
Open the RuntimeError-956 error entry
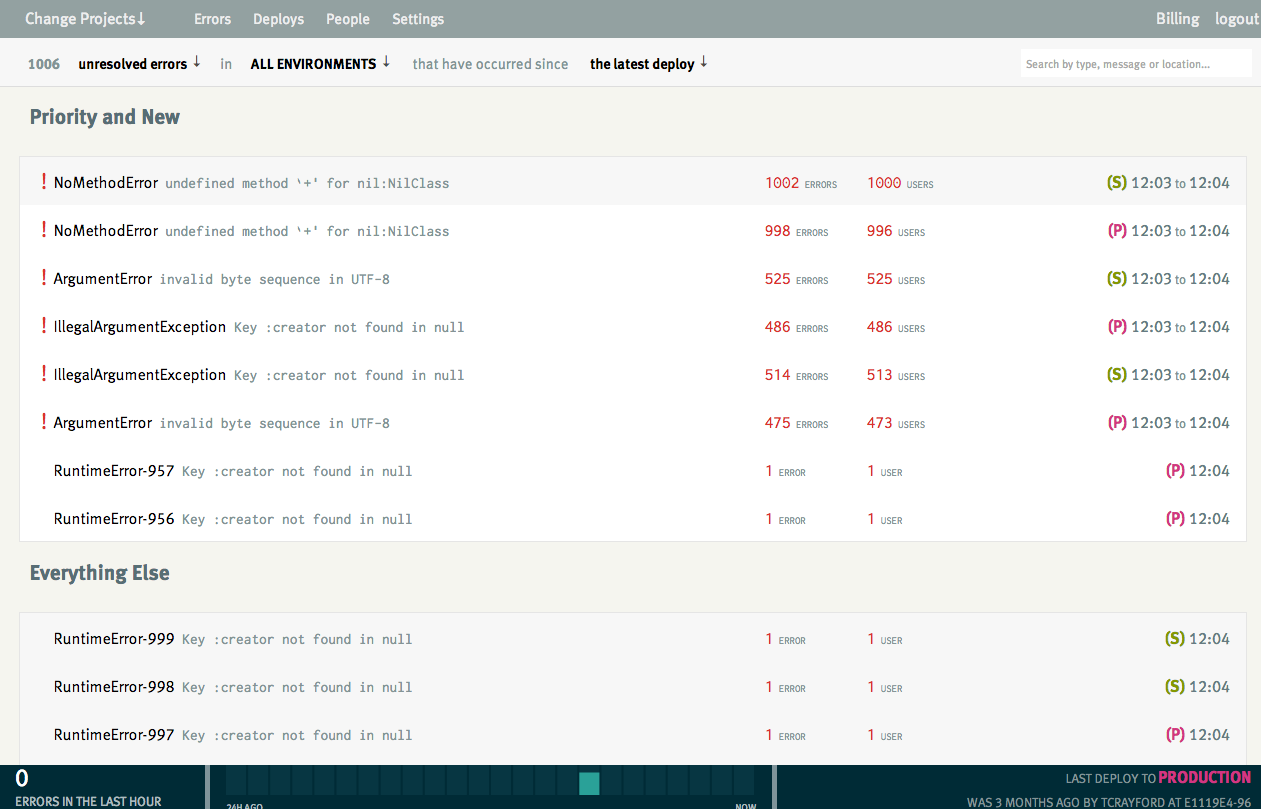point(114,519)
